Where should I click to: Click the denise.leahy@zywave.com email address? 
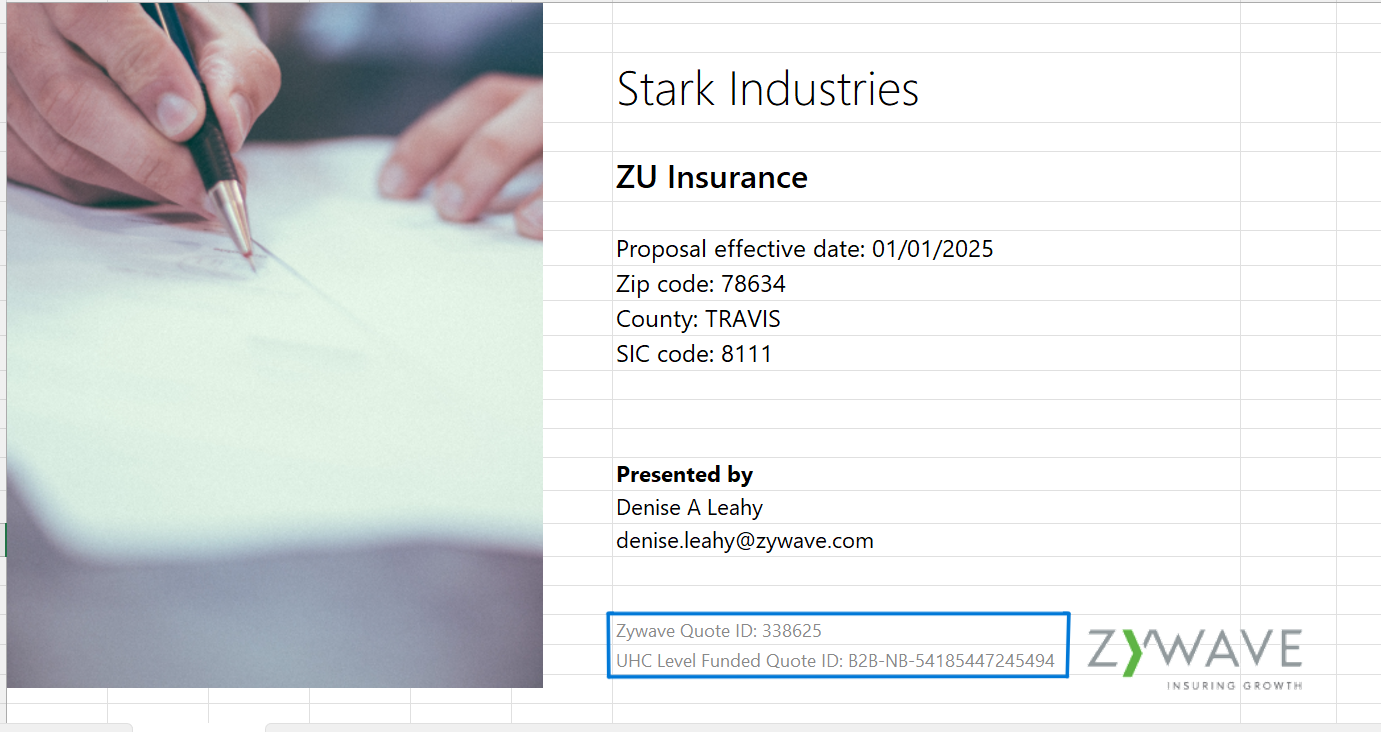click(744, 541)
